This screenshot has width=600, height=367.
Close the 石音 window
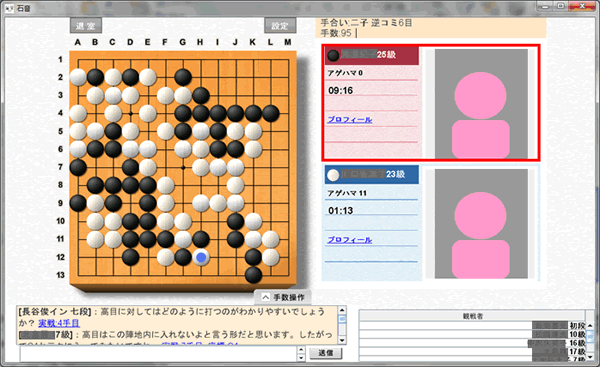pyautogui.click(x=582, y=6)
